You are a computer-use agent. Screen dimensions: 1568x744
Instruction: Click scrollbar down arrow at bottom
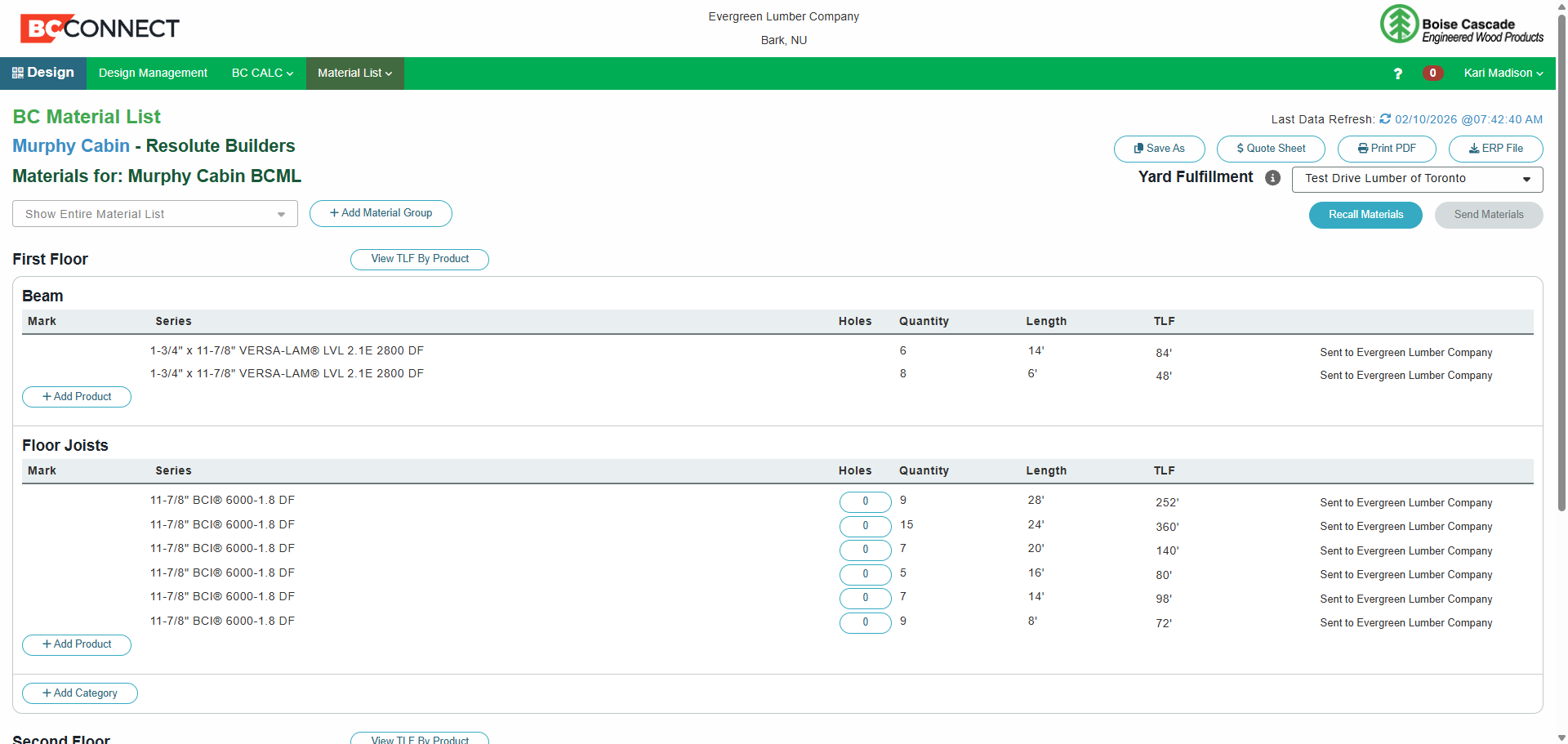click(1561, 738)
